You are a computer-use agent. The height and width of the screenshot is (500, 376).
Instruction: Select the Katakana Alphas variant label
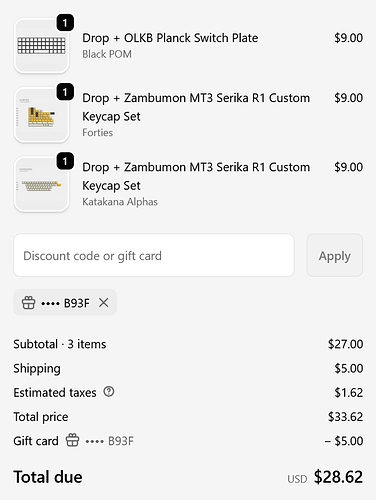[x=120, y=202]
